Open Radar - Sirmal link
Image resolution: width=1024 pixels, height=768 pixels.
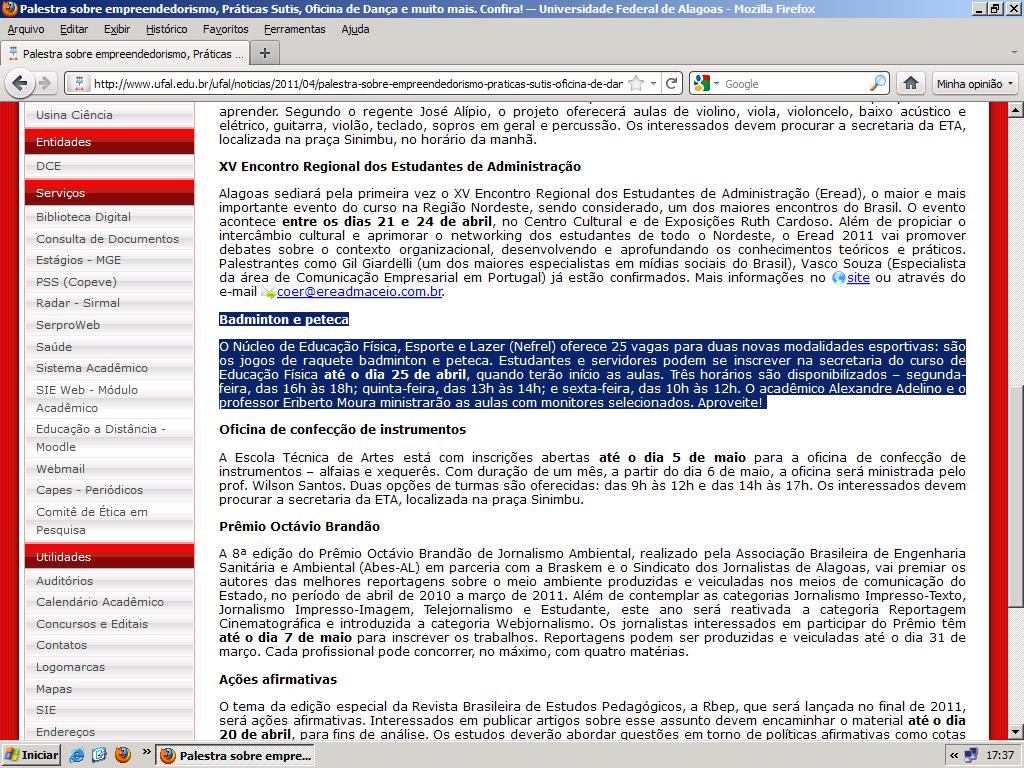(78, 303)
